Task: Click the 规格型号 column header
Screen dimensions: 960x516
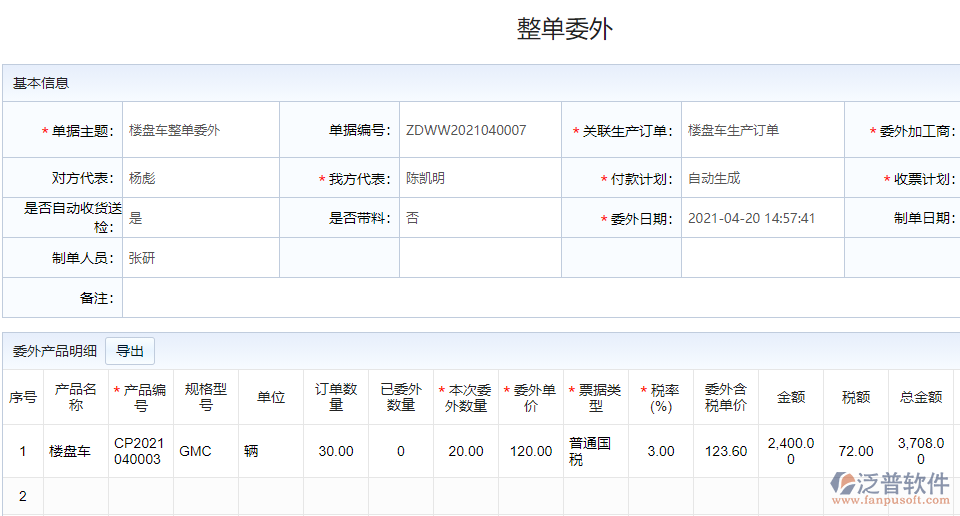Action: click(x=206, y=397)
